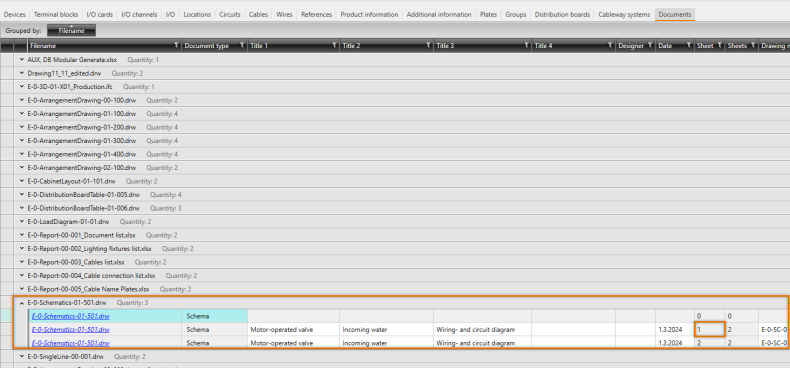The height and width of the screenshot is (368, 790).
Task: Open the Title 3 column filter icon
Action: (526, 45)
